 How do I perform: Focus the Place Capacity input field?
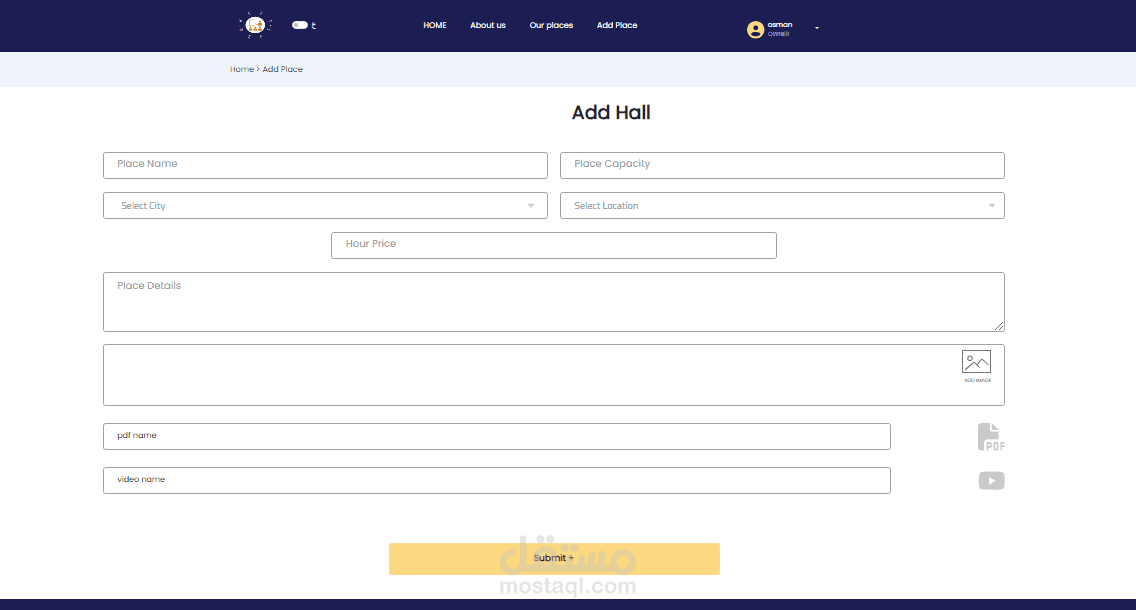pos(782,165)
